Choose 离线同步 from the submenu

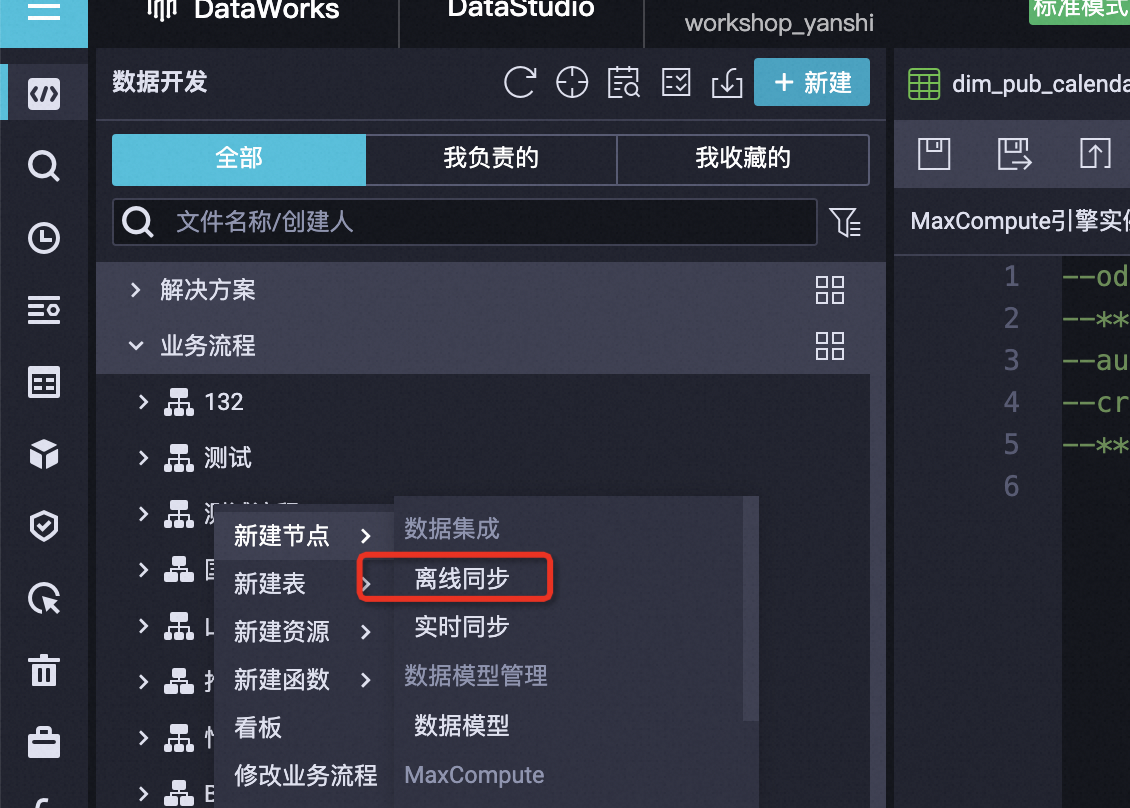pos(461,578)
